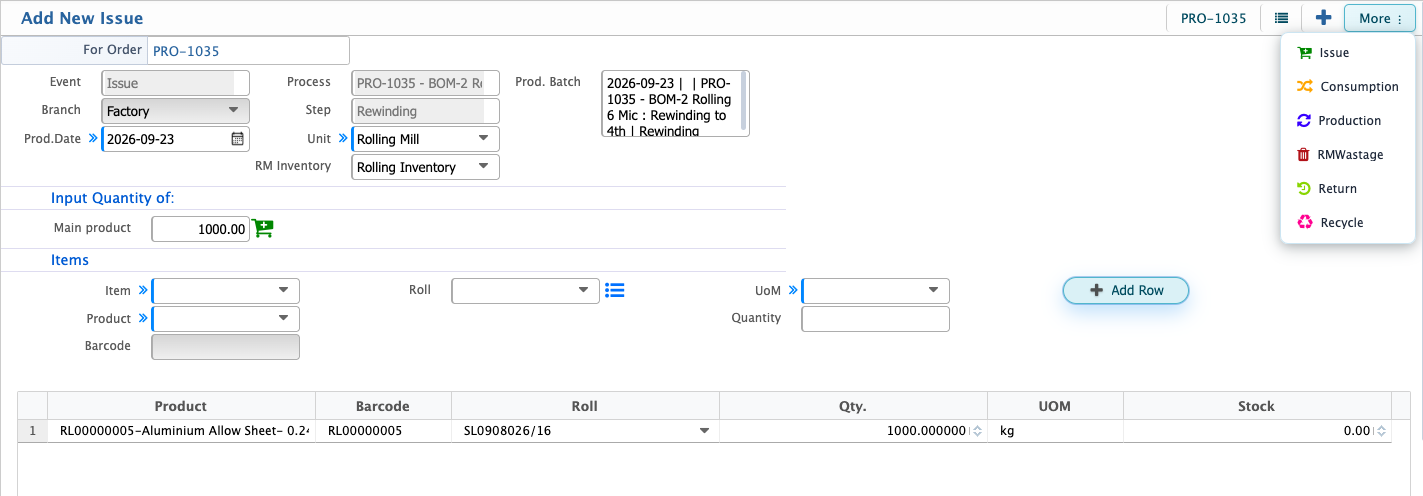1423x496 pixels.
Task: Click the RL00000005-Aluminium Allow Sheet product cell
Action: (x=181, y=431)
